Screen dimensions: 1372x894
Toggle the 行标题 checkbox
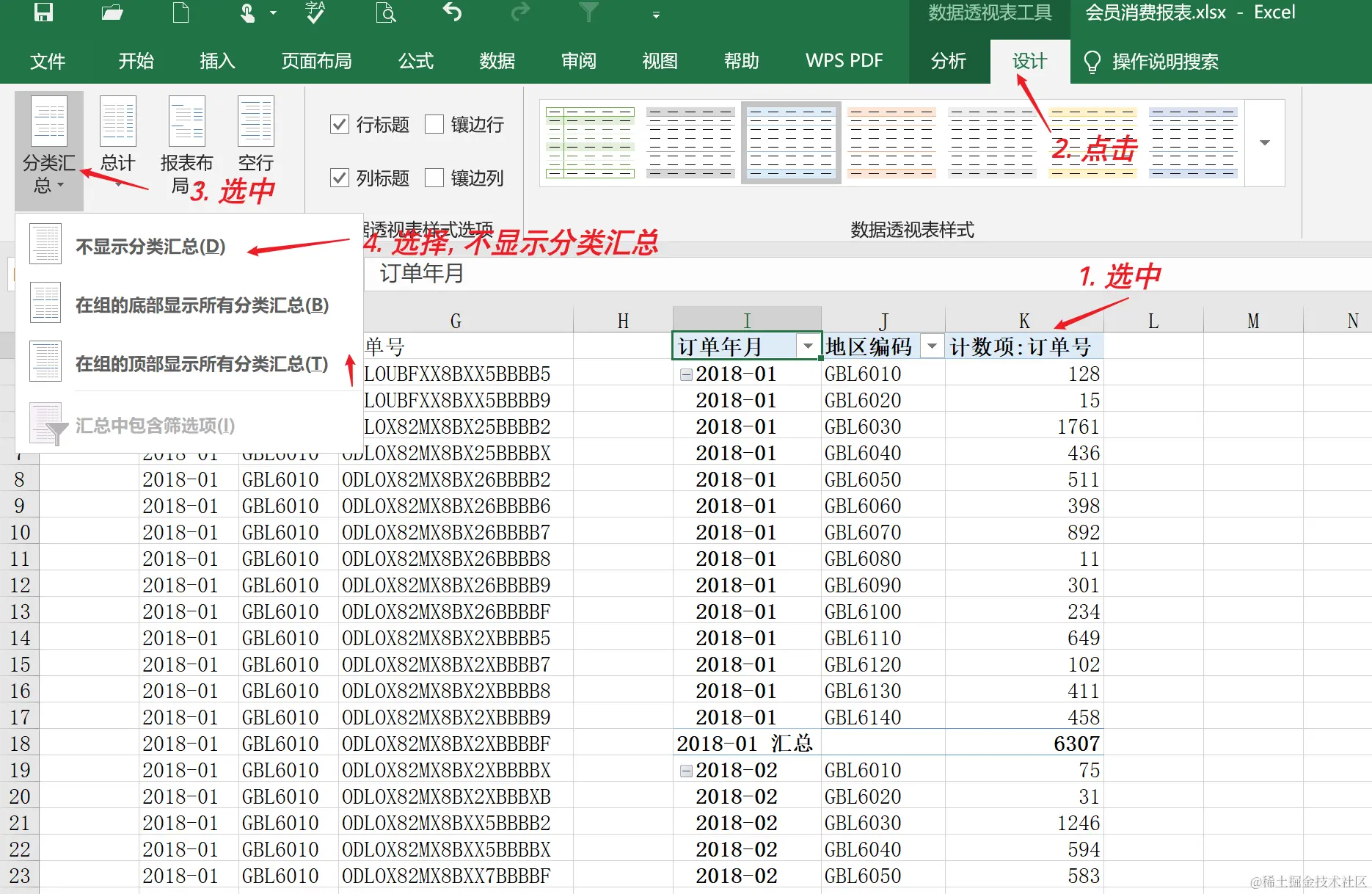[x=340, y=124]
